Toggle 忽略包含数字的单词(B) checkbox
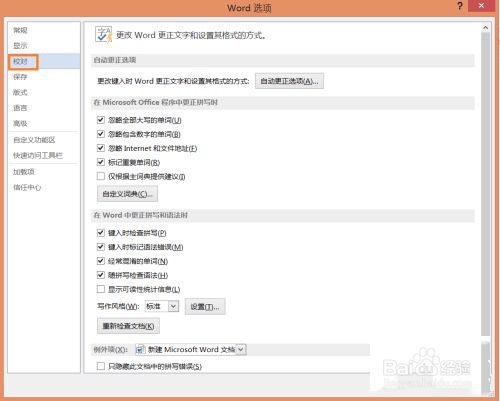Viewport: 500px width, 401px height. 101,134
